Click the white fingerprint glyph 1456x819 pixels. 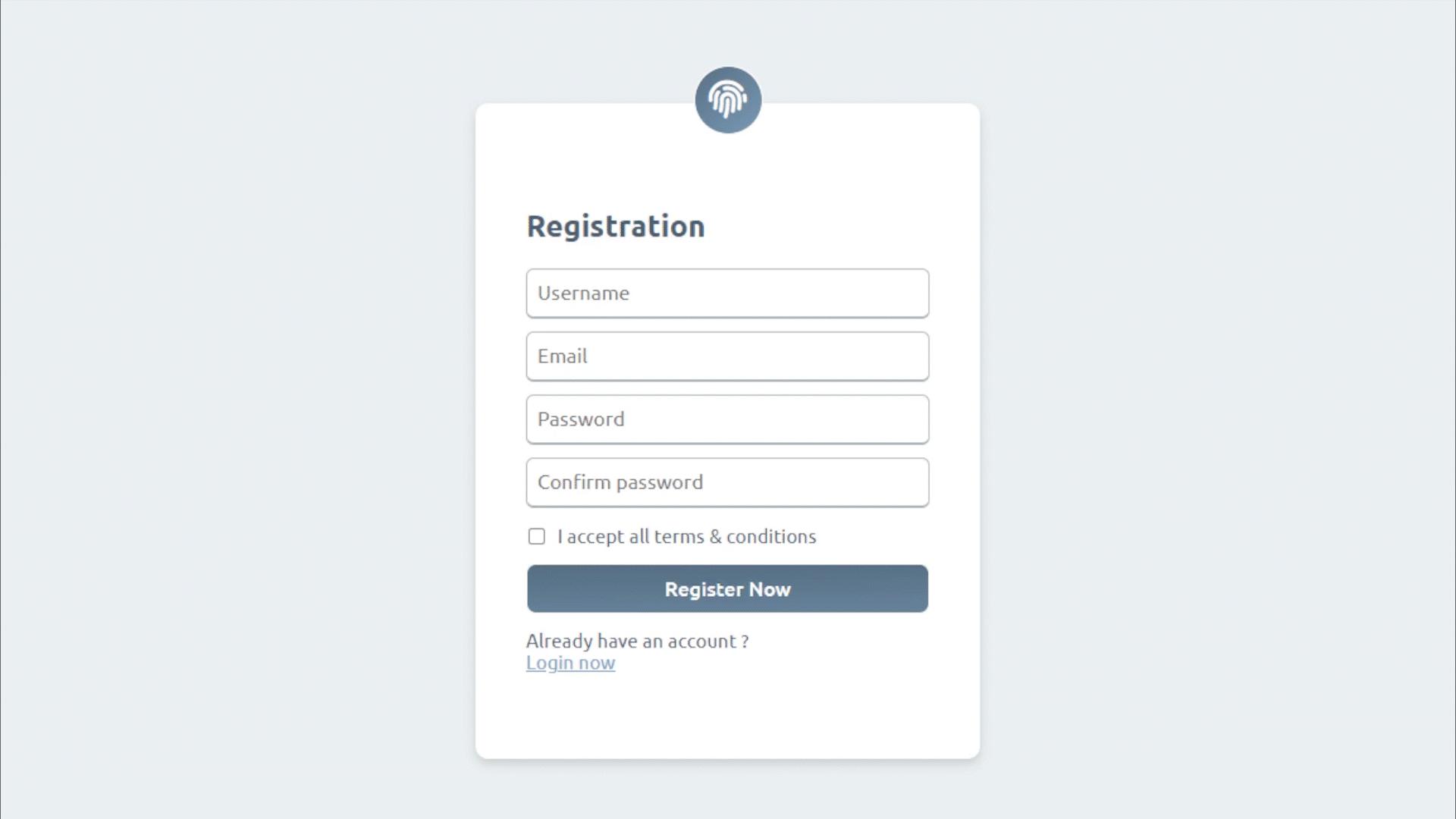point(728,99)
